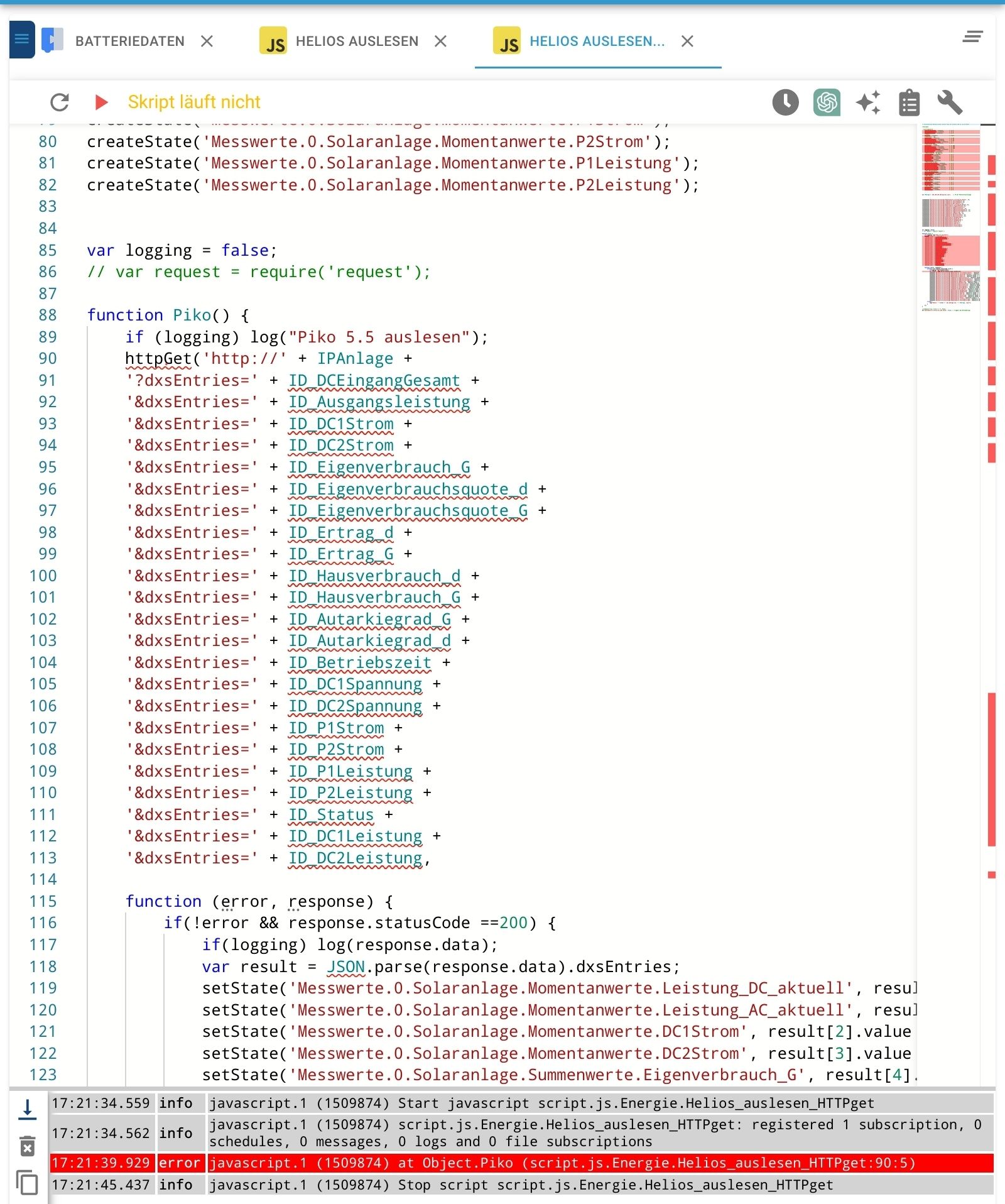Select the red error log row
Image resolution: width=1005 pixels, height=1204 pixels.
521,1163
